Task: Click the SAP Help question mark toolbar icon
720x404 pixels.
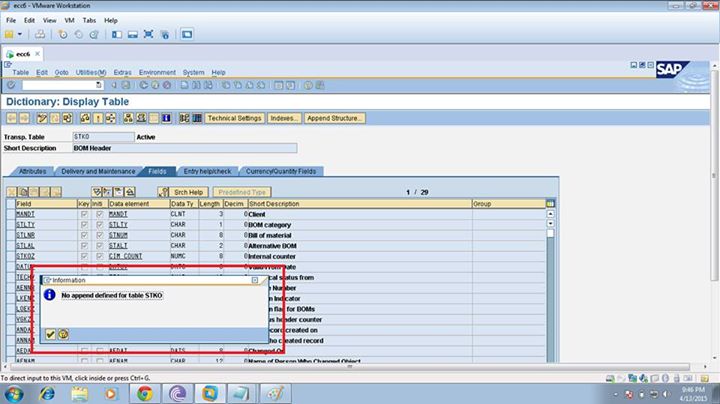Action: pos(308,85)
